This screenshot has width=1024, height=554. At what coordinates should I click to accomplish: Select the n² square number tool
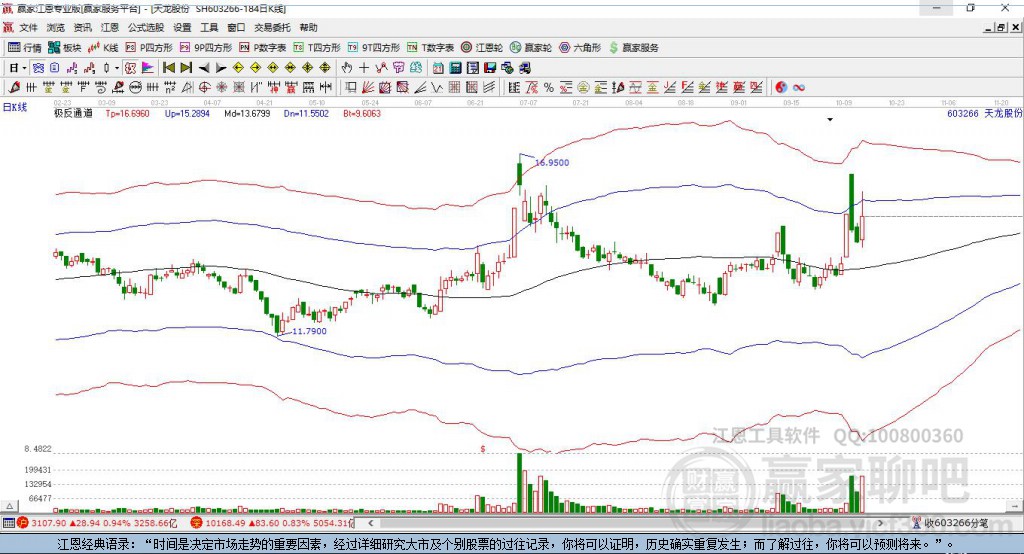170,87
